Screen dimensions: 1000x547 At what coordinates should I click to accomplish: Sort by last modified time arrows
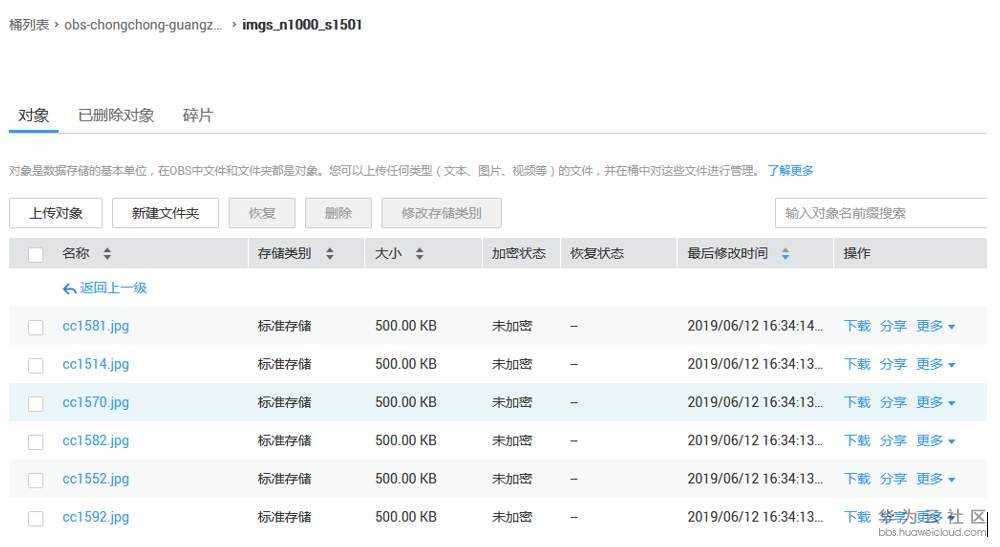785,254
